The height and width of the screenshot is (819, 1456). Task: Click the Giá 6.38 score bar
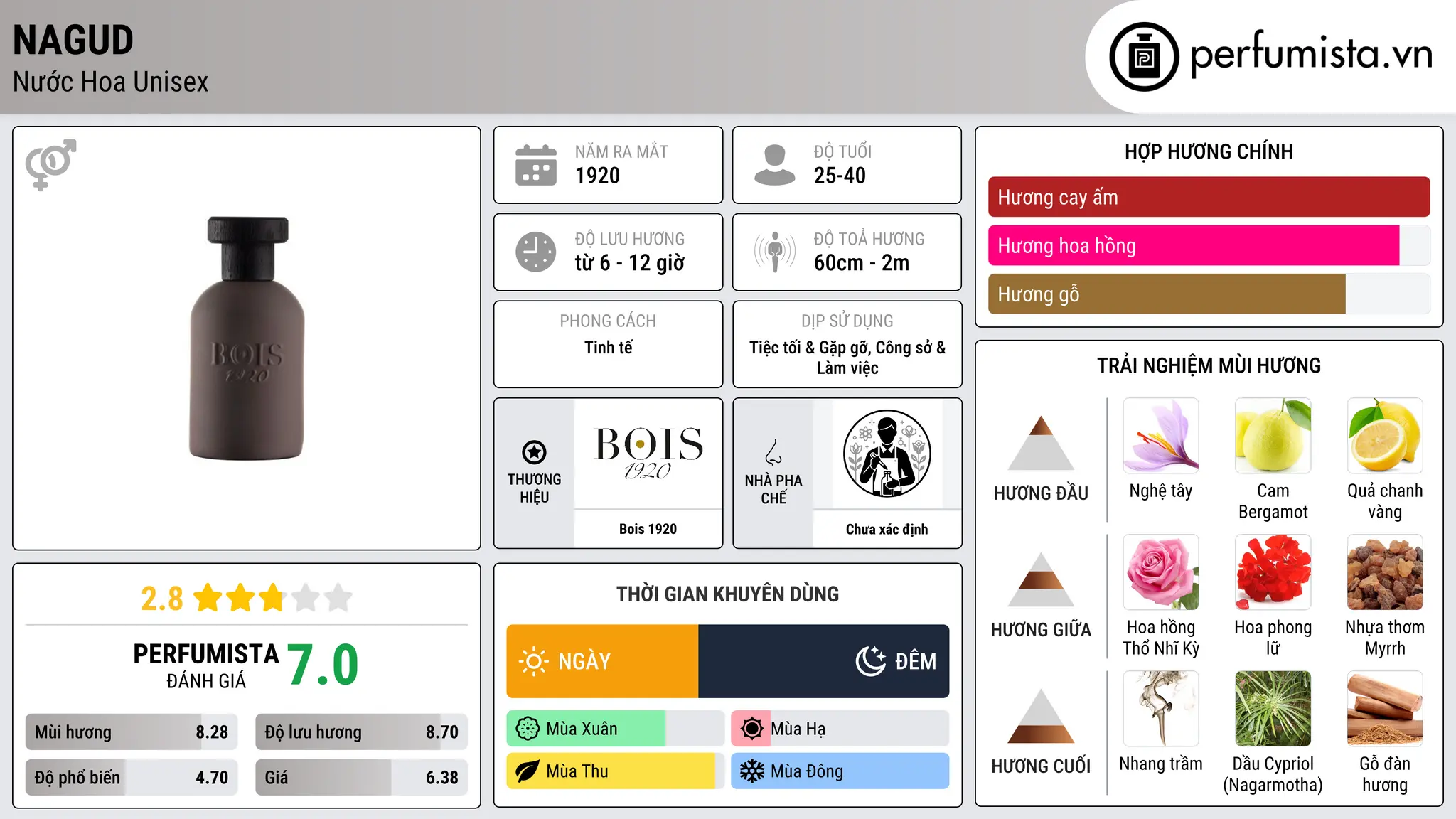point(361,777)
